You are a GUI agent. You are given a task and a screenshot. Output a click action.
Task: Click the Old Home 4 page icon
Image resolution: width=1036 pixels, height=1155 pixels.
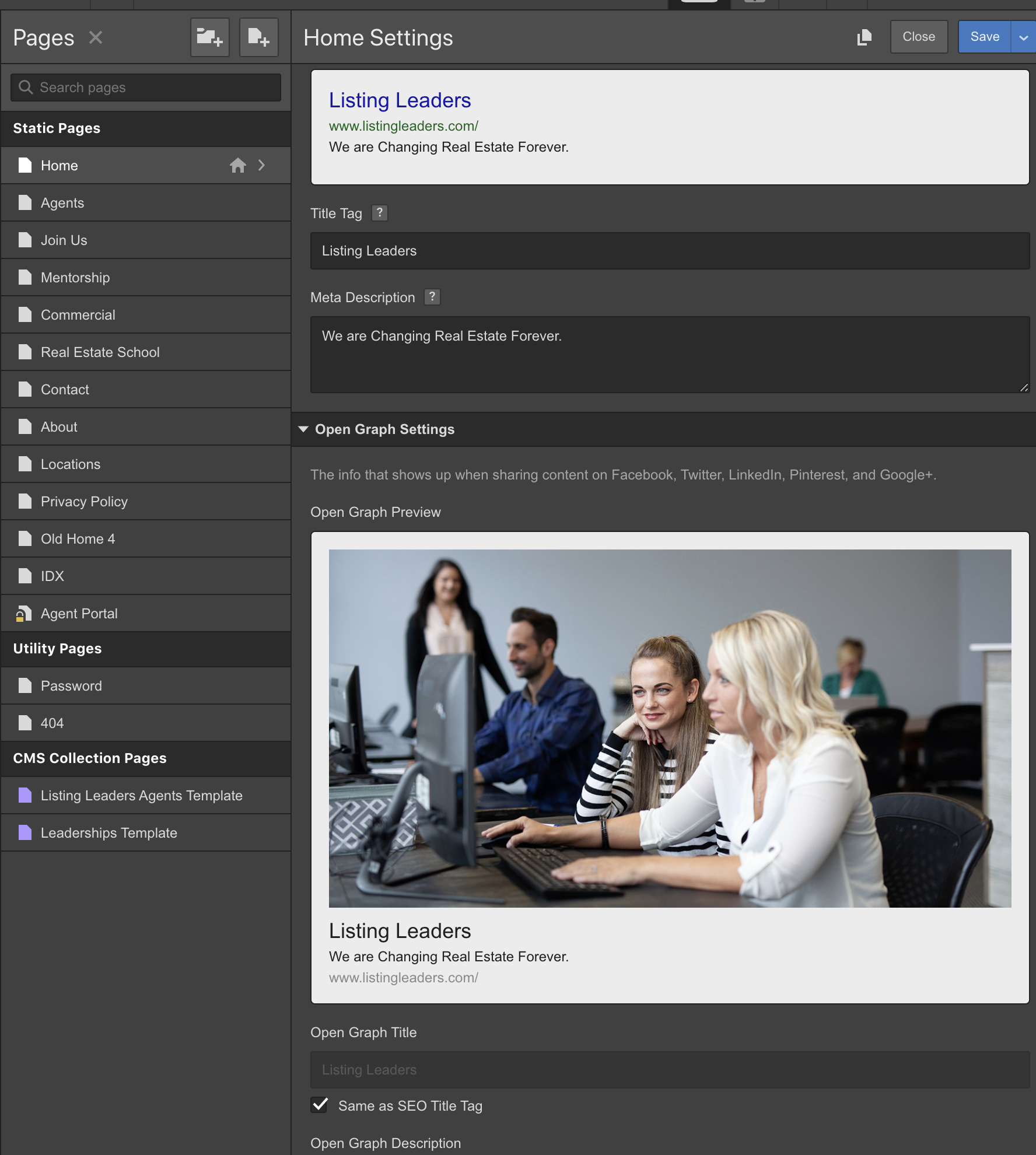[x=25, y=539]
